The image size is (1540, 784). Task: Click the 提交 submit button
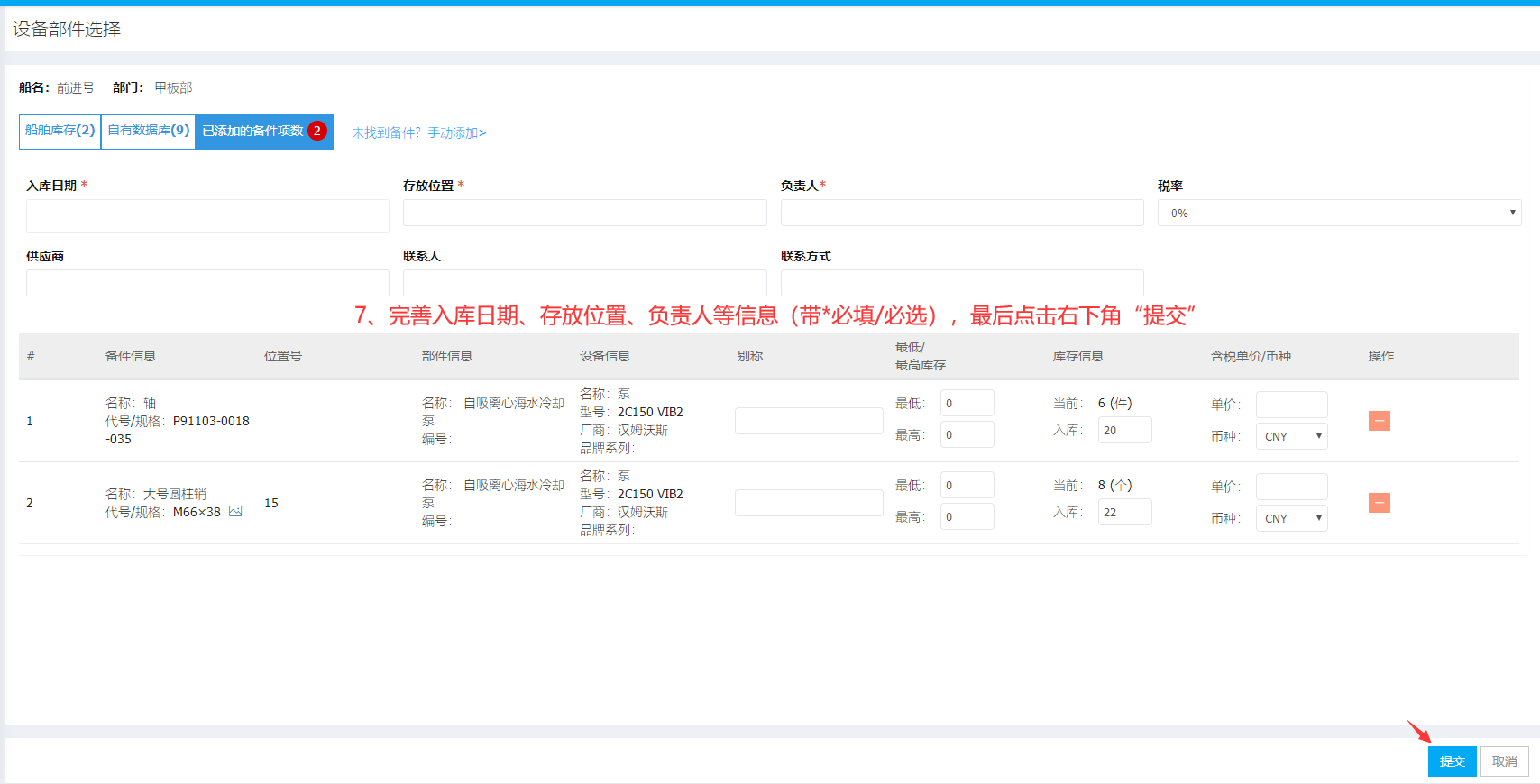(x=1452, y=761)
